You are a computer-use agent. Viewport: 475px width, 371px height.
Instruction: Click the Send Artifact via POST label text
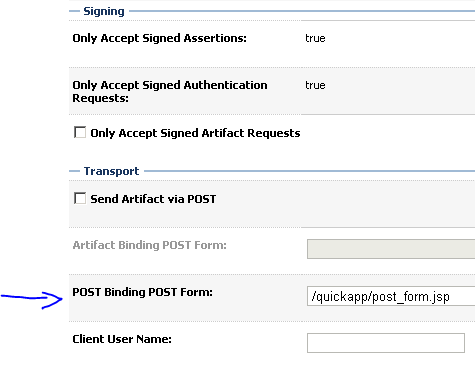153,199
